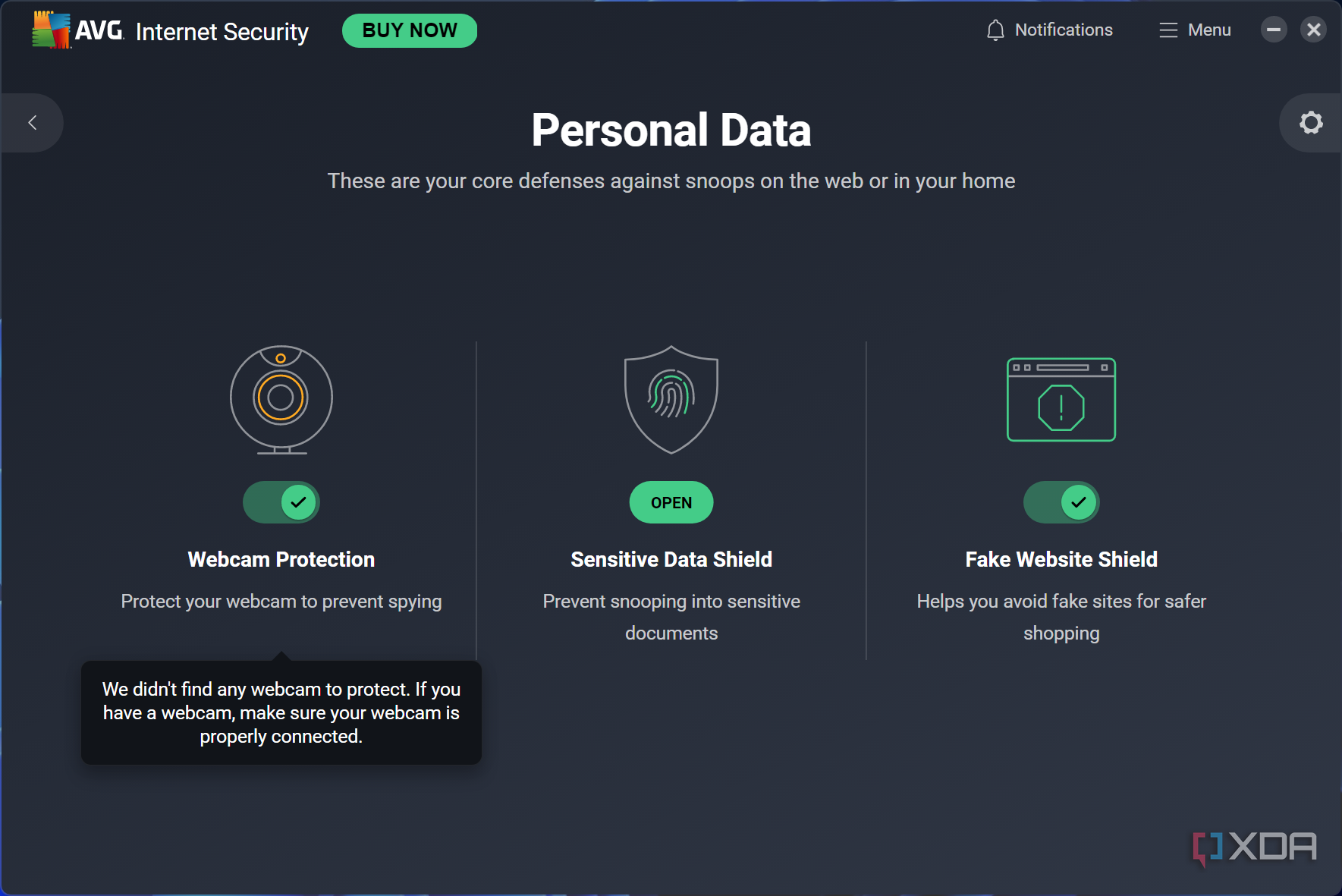Screen dimensions: 1342x896
Task: Click the AVG logo icon
Action: point(52,30)
